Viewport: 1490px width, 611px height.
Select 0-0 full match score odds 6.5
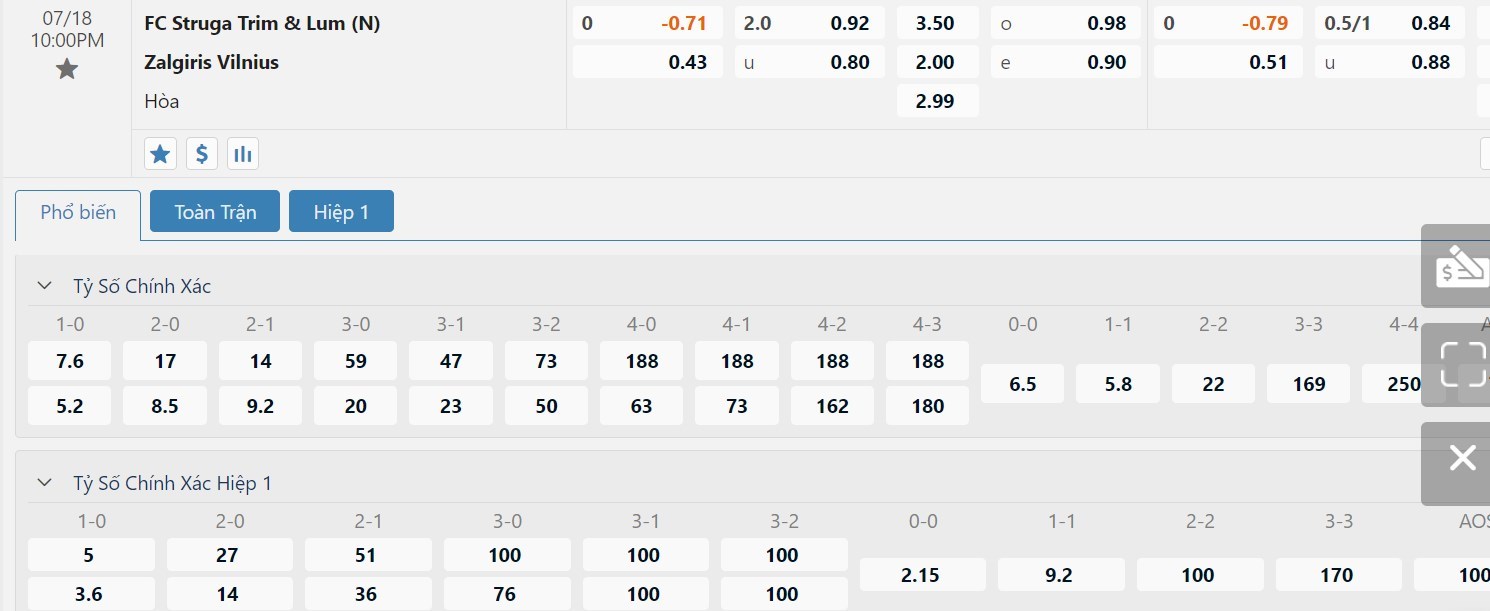pyautogui.click(x=1022, y=384)
